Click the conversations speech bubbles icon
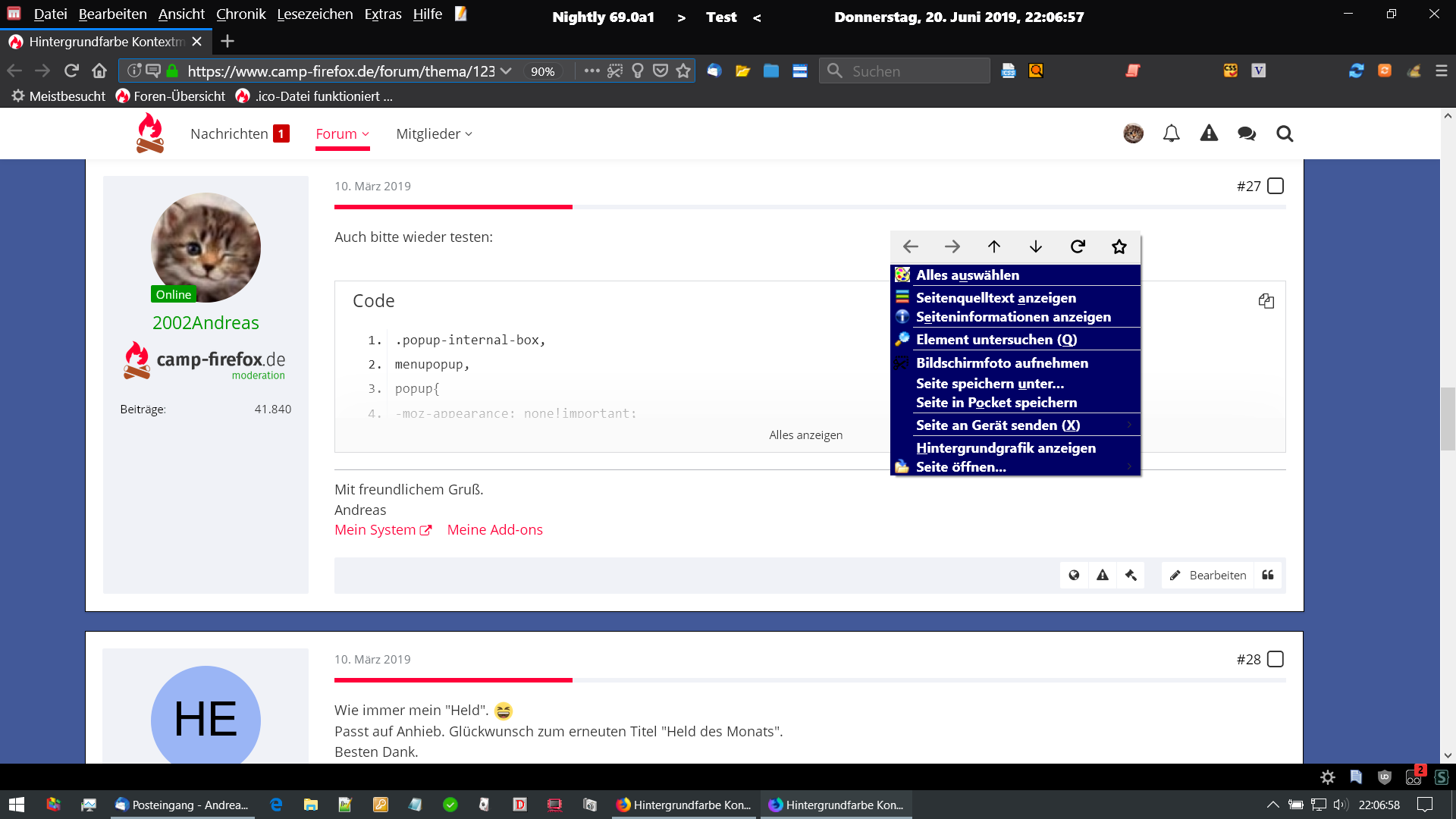The image size is (1456, 819). coord(1246,133)
